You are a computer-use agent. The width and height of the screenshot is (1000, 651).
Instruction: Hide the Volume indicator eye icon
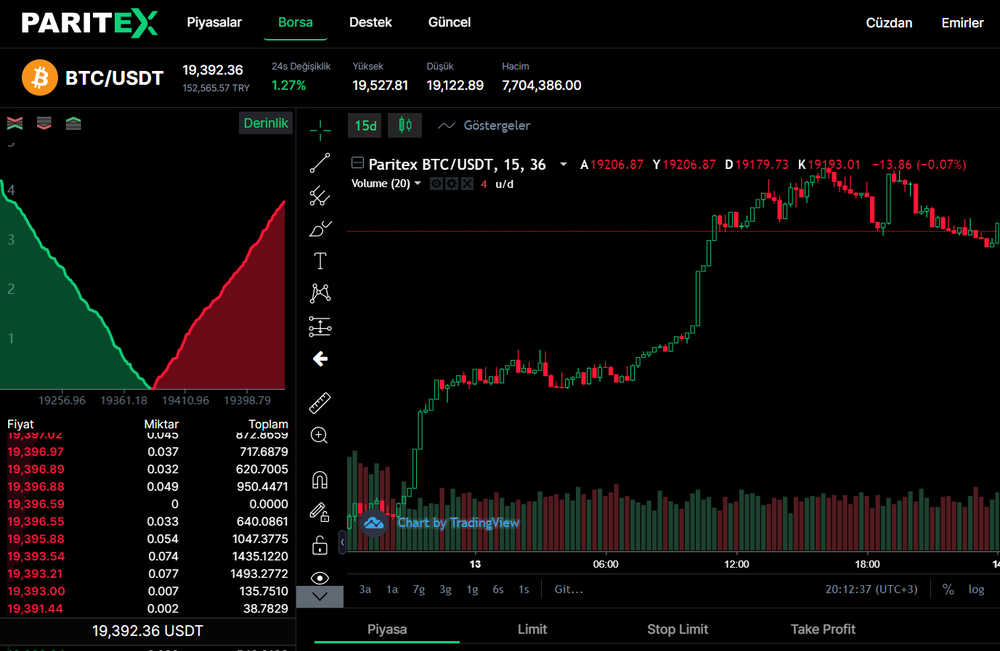click(436, 184)
